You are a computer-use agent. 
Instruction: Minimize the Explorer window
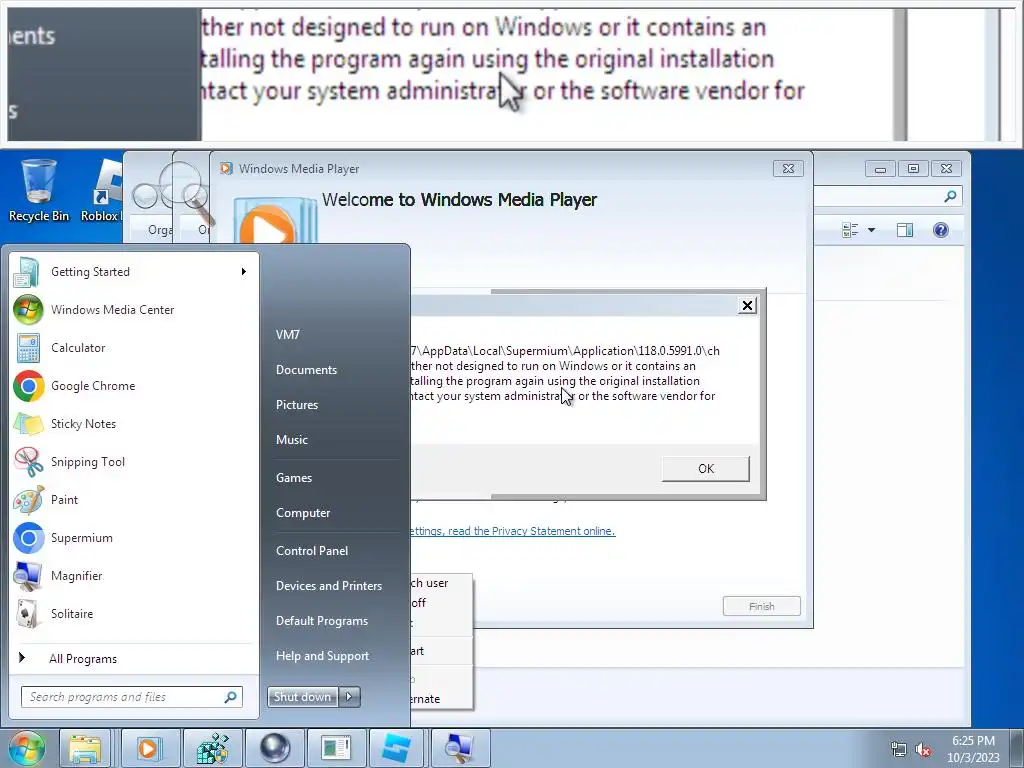(880, 169)
